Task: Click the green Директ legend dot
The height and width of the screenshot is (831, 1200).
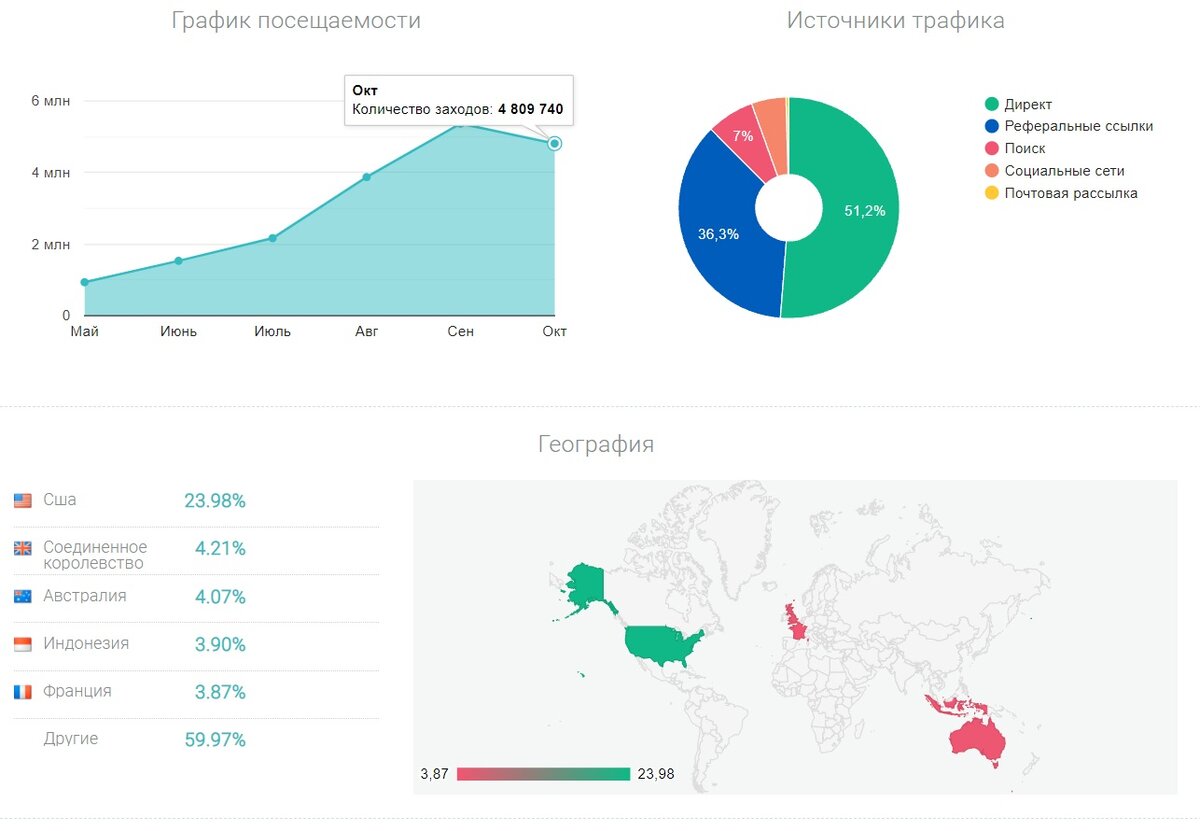Action: pos(991,104)
